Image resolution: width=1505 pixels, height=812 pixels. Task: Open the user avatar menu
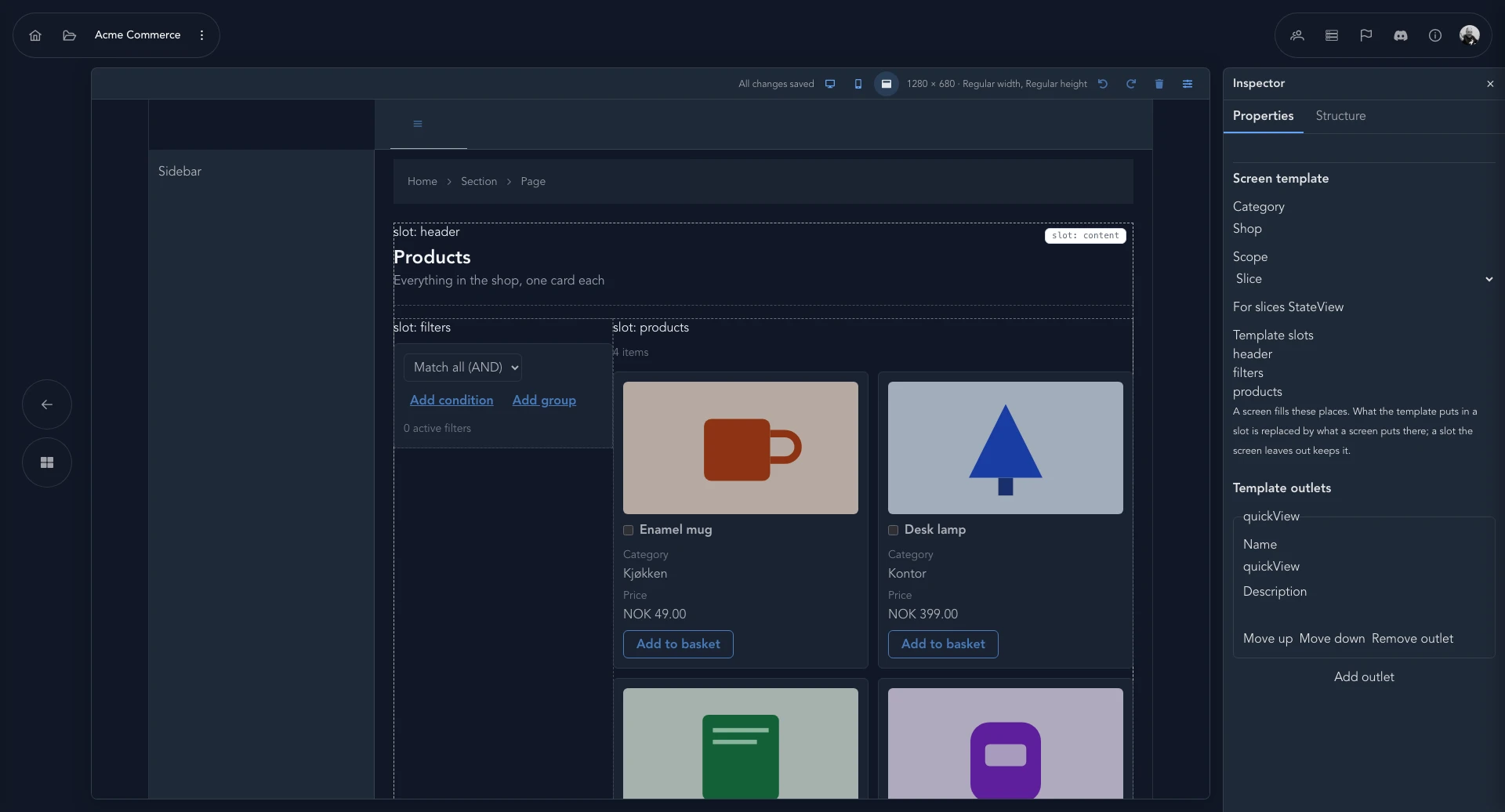tap(1470, 35)
